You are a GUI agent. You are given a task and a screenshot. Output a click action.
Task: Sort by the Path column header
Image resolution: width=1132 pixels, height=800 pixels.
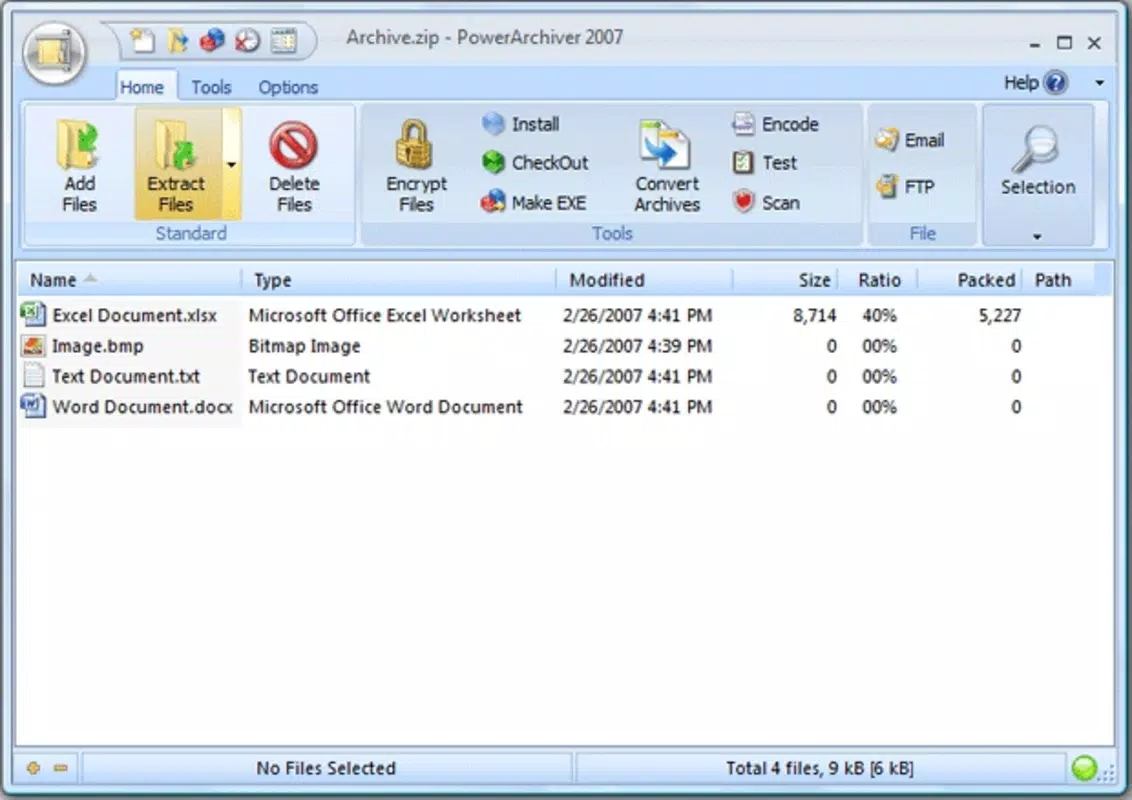click(x=1058, y=280)
